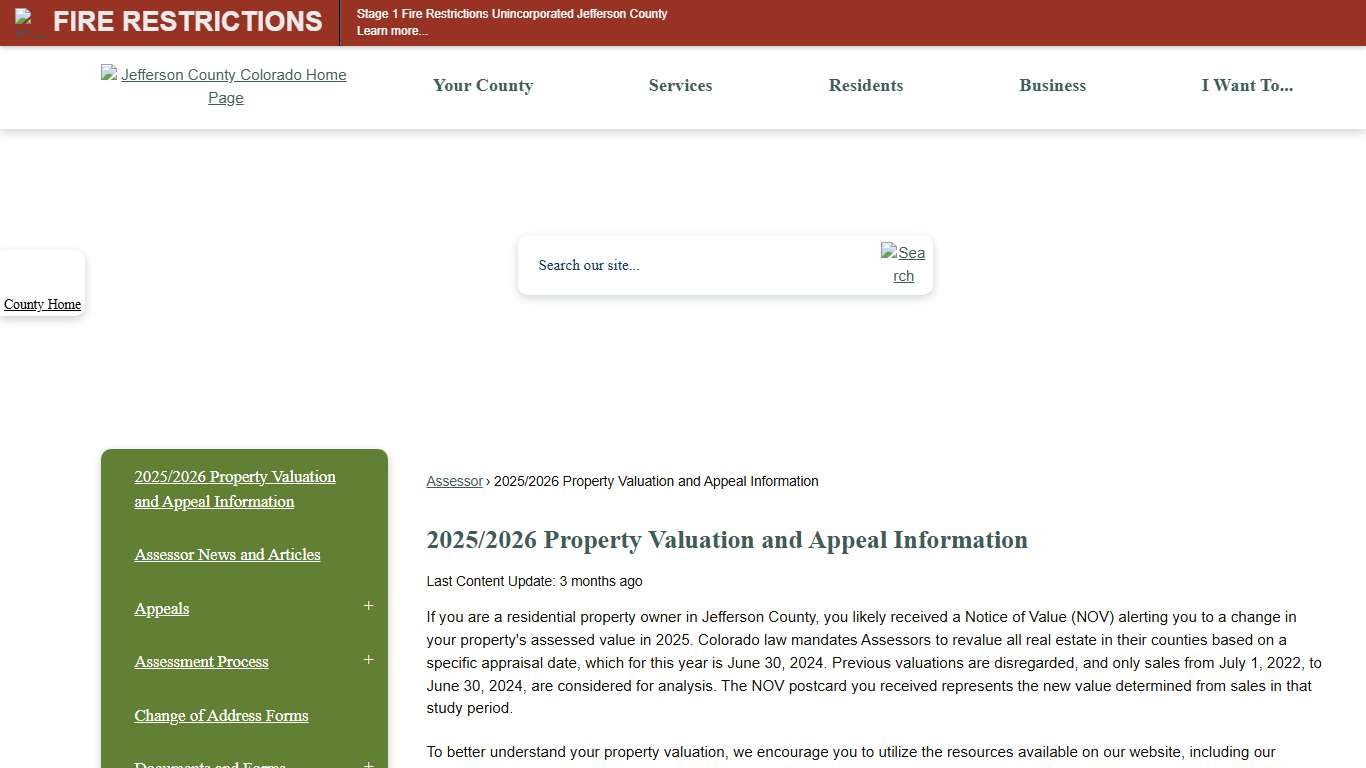Click the FIRE RESTRICTIONS banner heading
The image size is (1366, 768).
click(x=187, y=21)
